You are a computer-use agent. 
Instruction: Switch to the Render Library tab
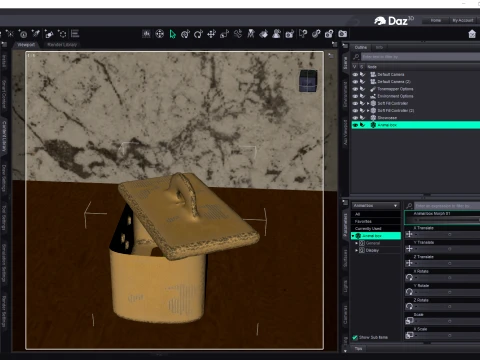tap(62, 45)
